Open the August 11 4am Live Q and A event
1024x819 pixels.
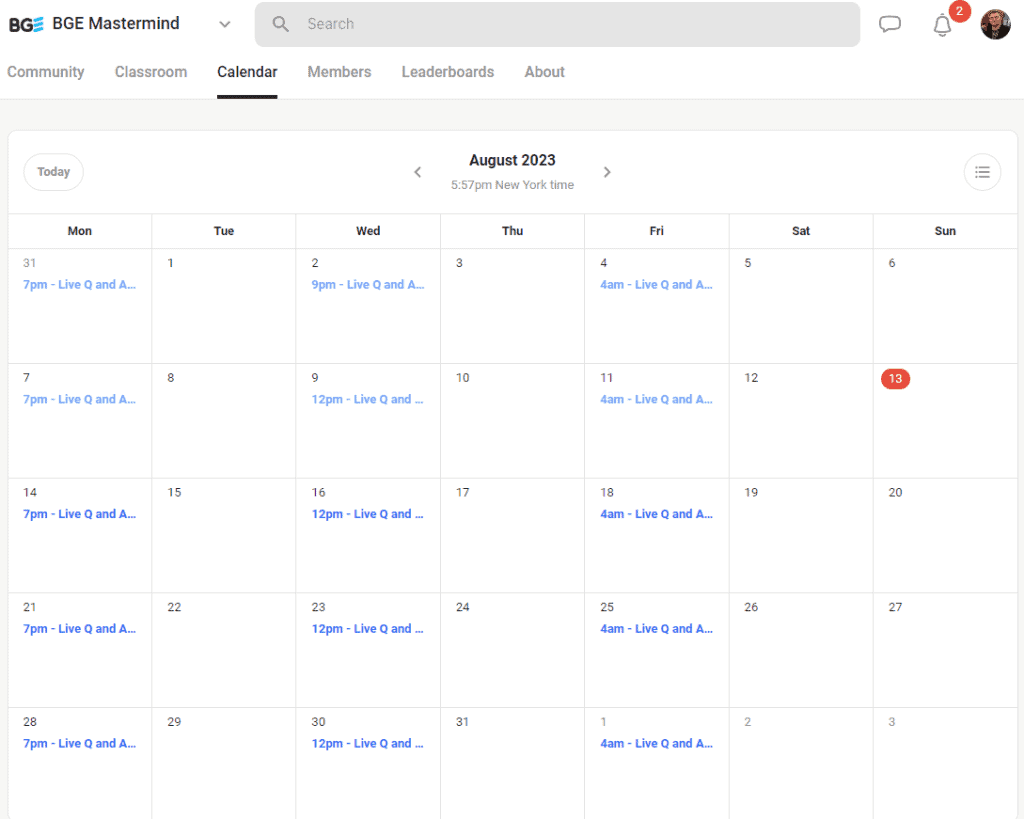[x=656, y=399]
